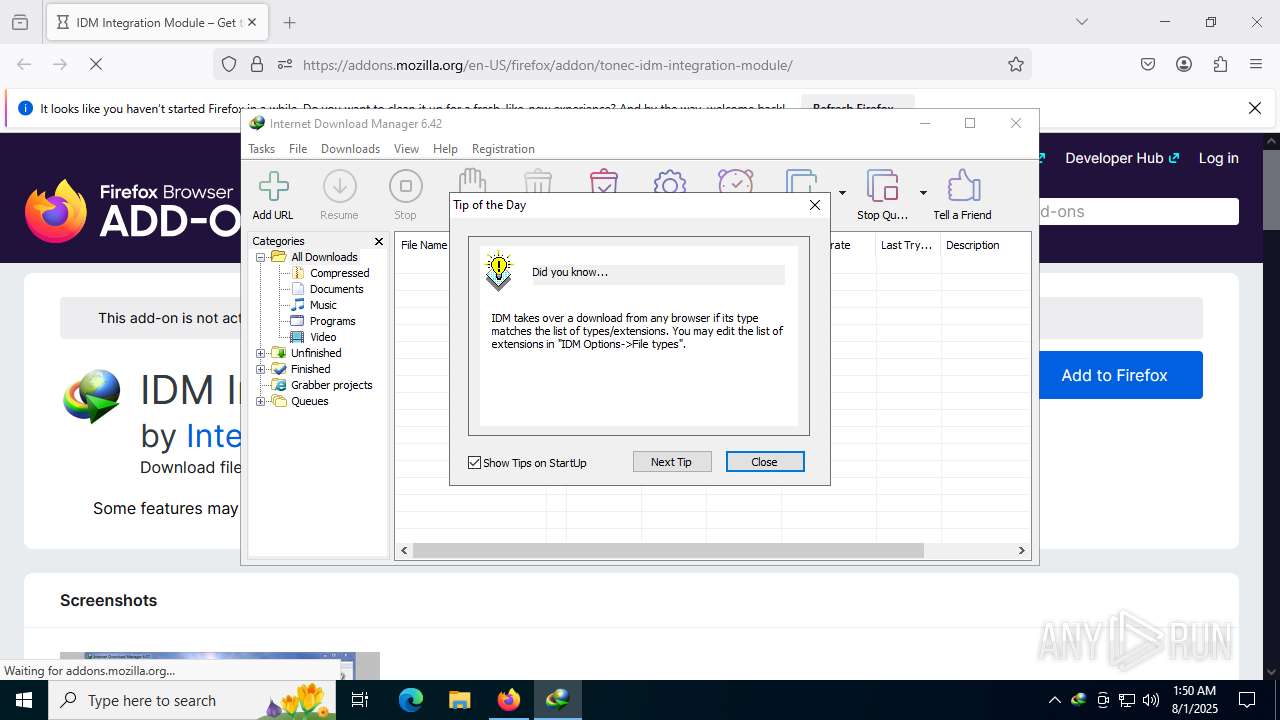The height and width of the screenshot is (720, 1280).
Task: Click the horizontal scrollbar in download list
Action: (668, 550)
